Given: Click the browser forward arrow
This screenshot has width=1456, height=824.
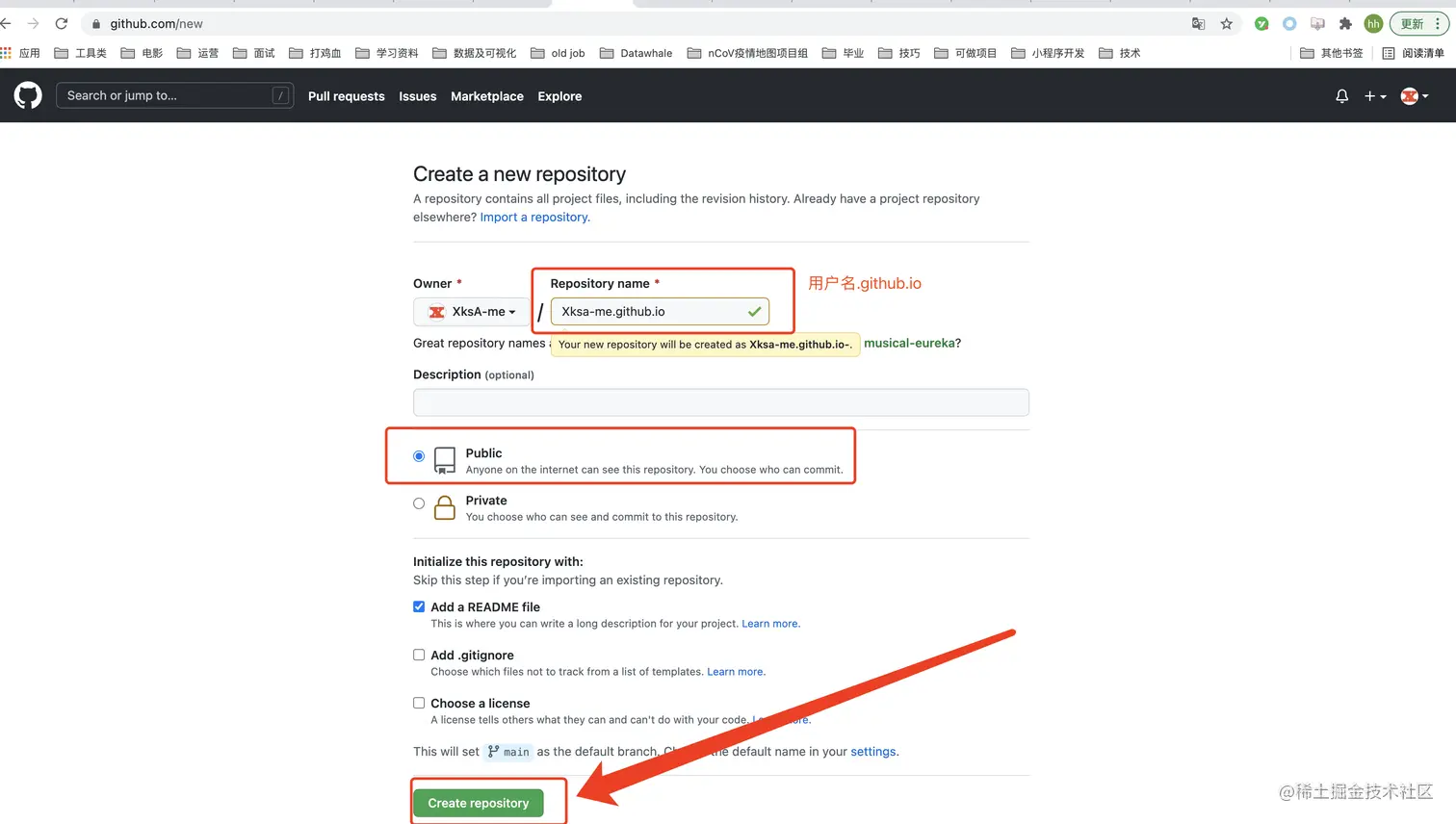Looking at the screenshot, I should (34, 23).
